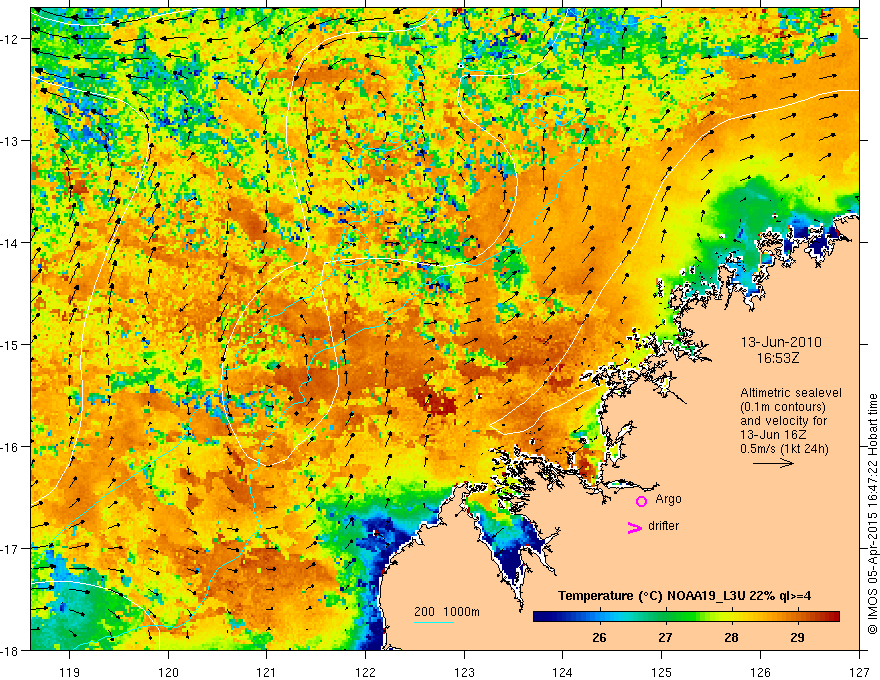
Task: Click the cyan 200 1000m isobath legend line
Action: point(434,622)
